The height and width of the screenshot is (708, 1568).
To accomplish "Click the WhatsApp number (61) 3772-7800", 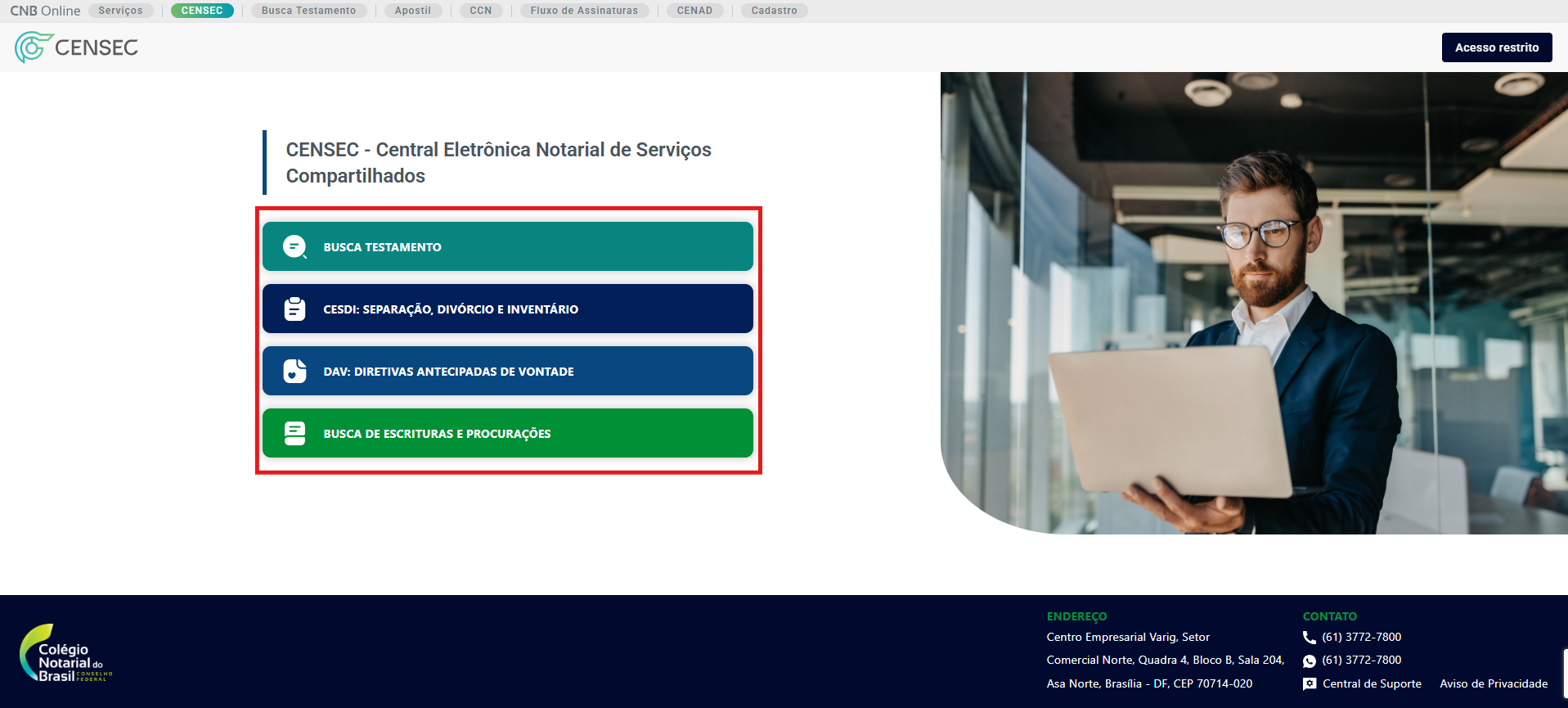I will [x=1362, y=660].
